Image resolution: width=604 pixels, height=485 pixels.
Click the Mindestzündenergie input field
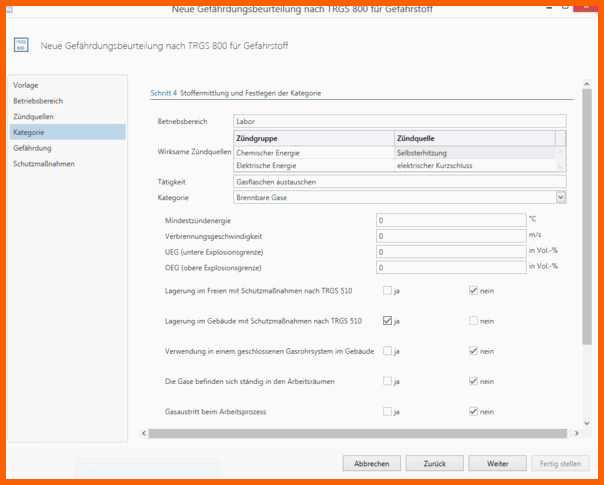point(450,219)
